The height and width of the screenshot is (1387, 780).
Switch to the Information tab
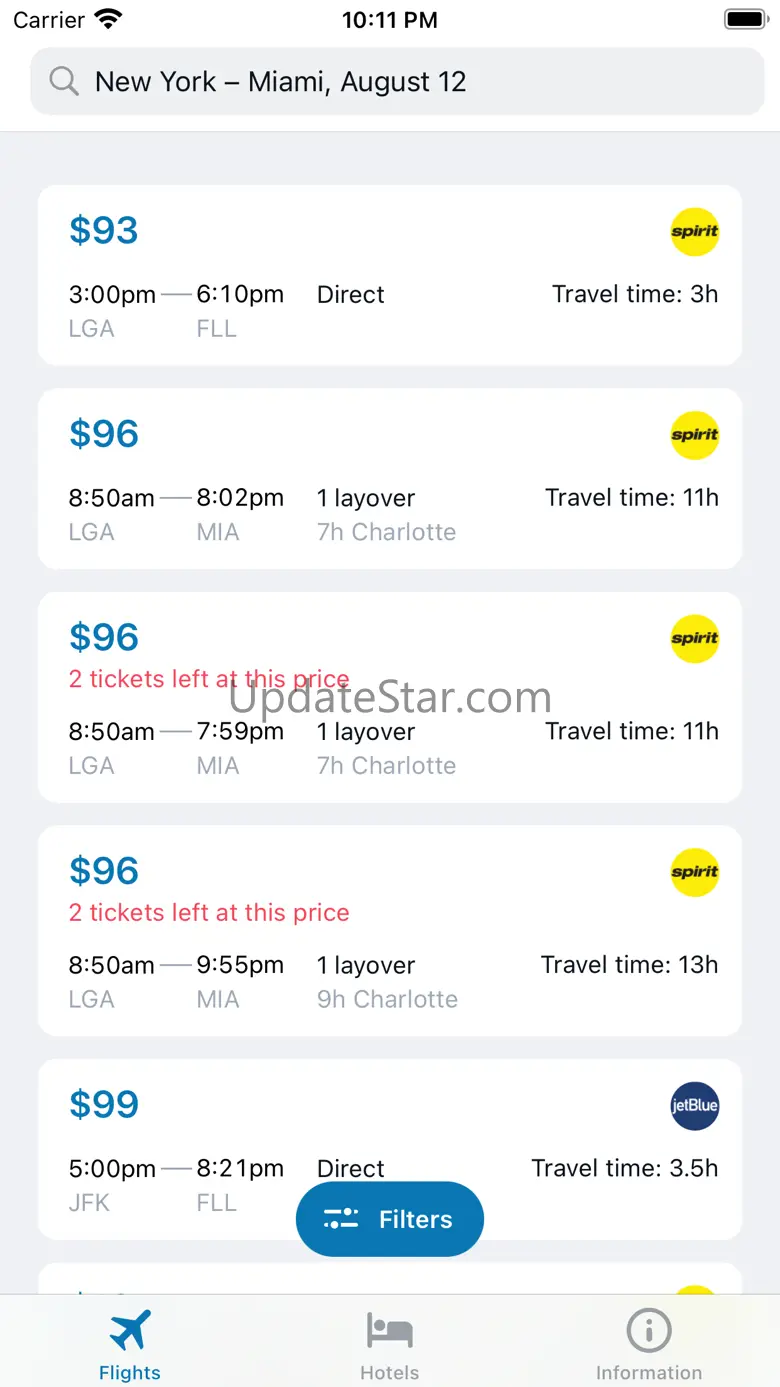pyautogui.click(x=648, y=1345)
